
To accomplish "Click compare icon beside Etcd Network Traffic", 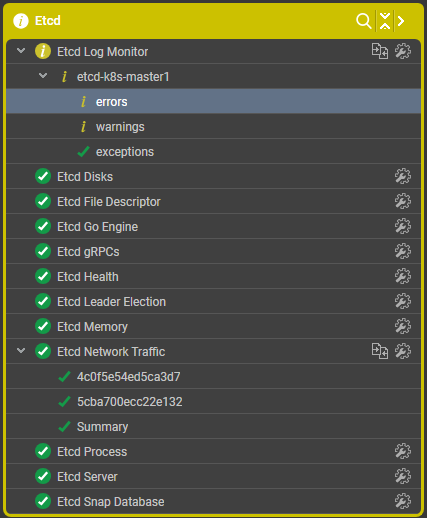I will [x=380, y=351].
